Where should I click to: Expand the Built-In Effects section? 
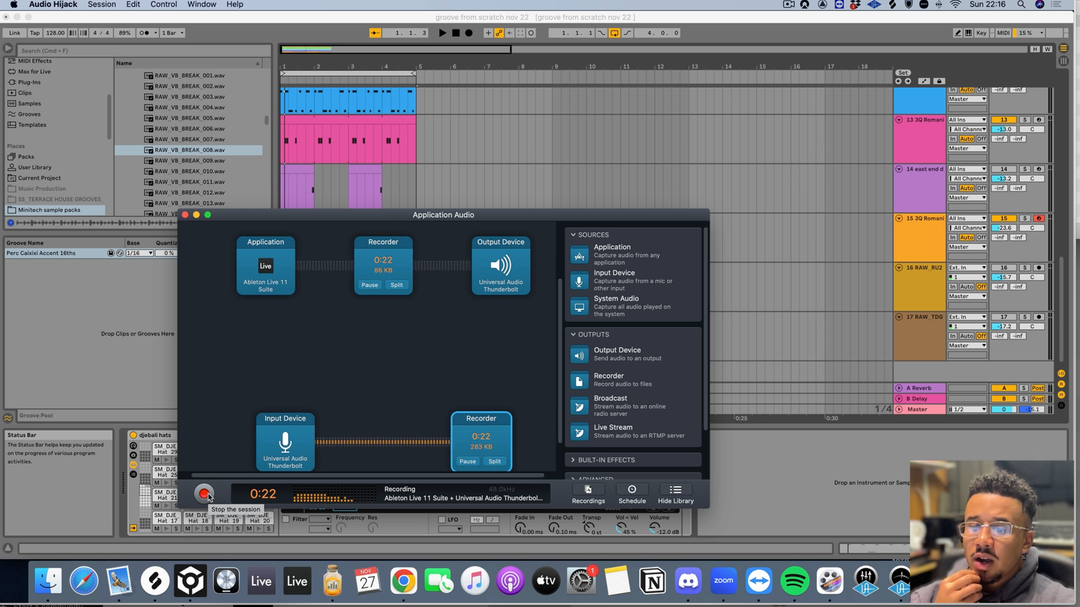coord(574,460)
